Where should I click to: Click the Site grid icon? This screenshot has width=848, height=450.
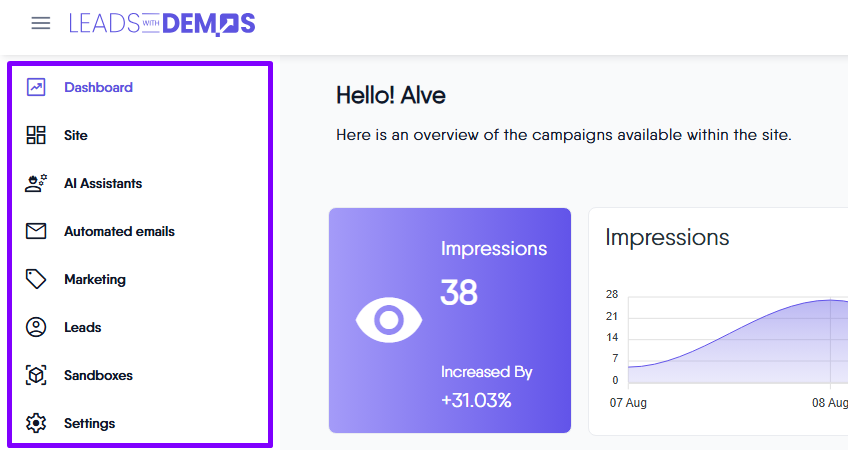tap(36, 135)
